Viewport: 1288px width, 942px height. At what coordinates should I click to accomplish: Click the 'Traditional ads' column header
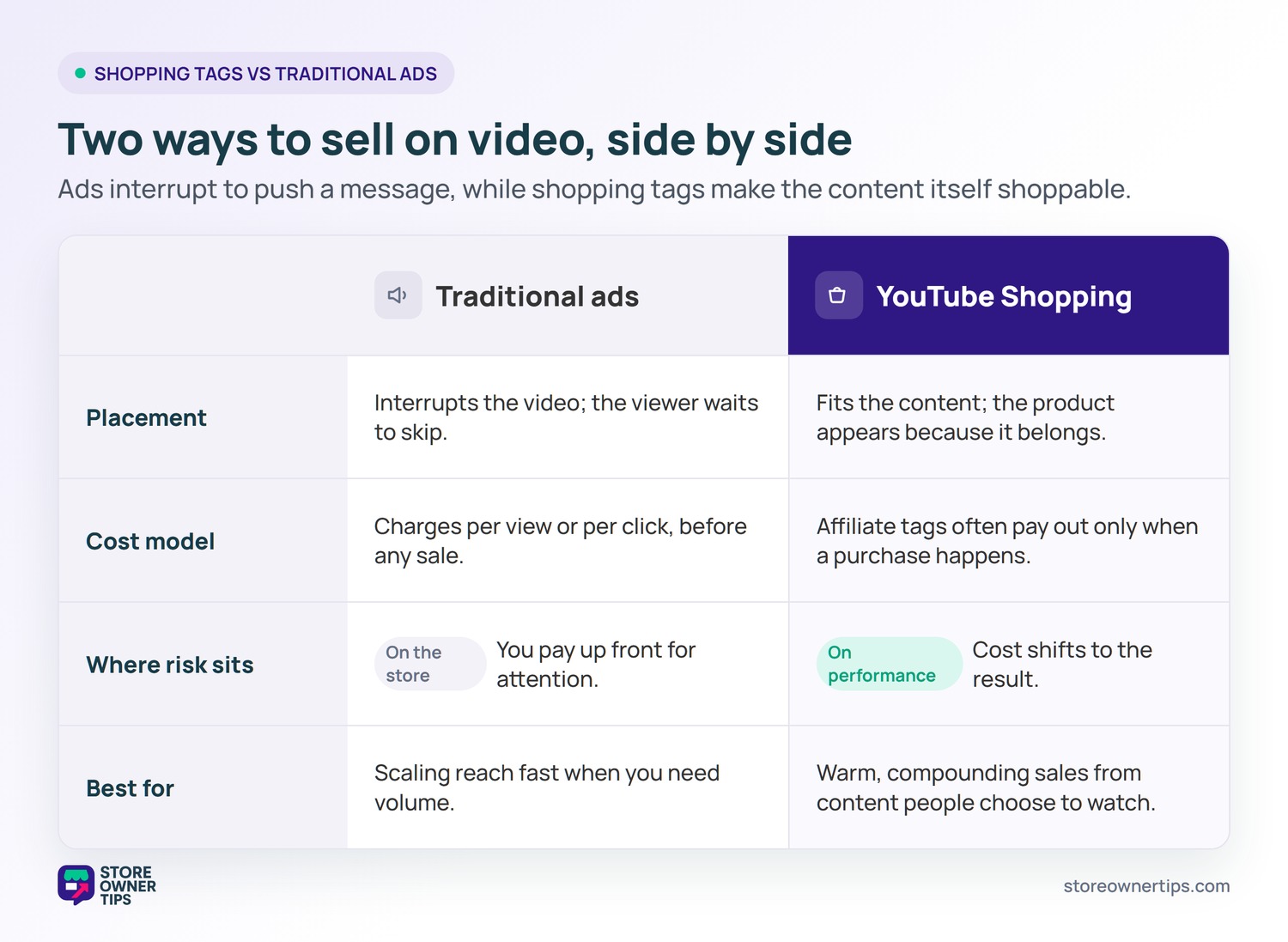[568, 295]
